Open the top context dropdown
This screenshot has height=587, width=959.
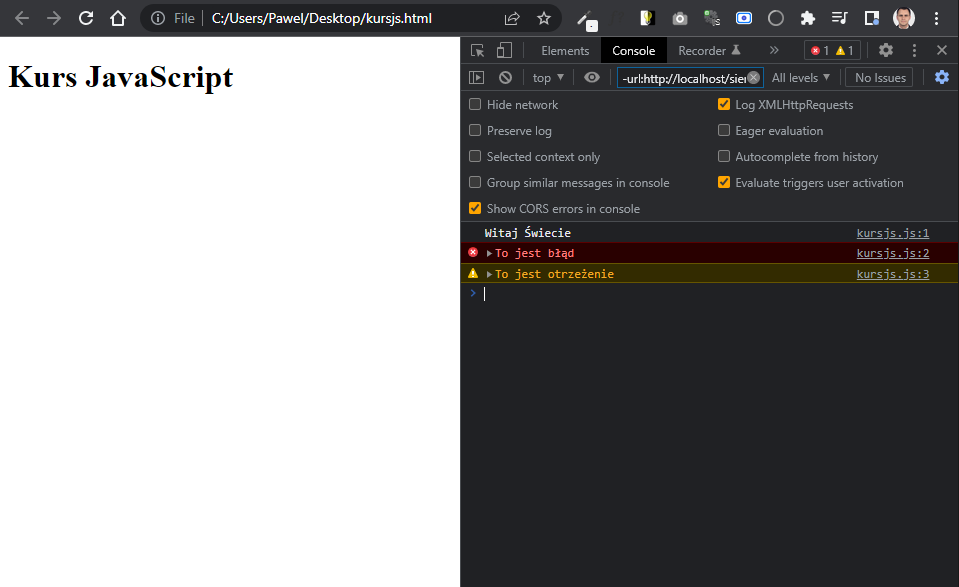coord(548,78)
